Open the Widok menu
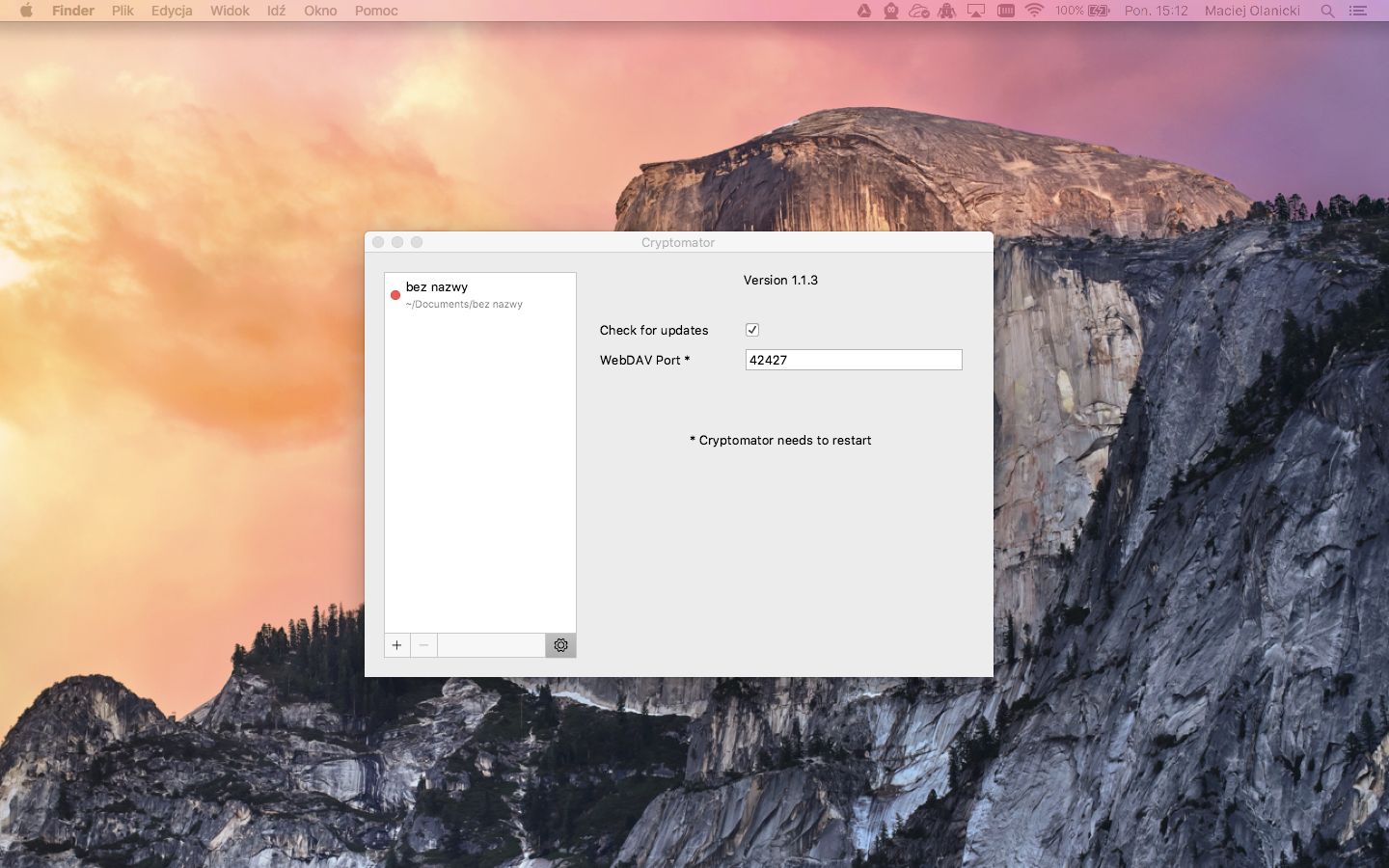This screenshot has width=1389, height=868. tap(230, 11)
